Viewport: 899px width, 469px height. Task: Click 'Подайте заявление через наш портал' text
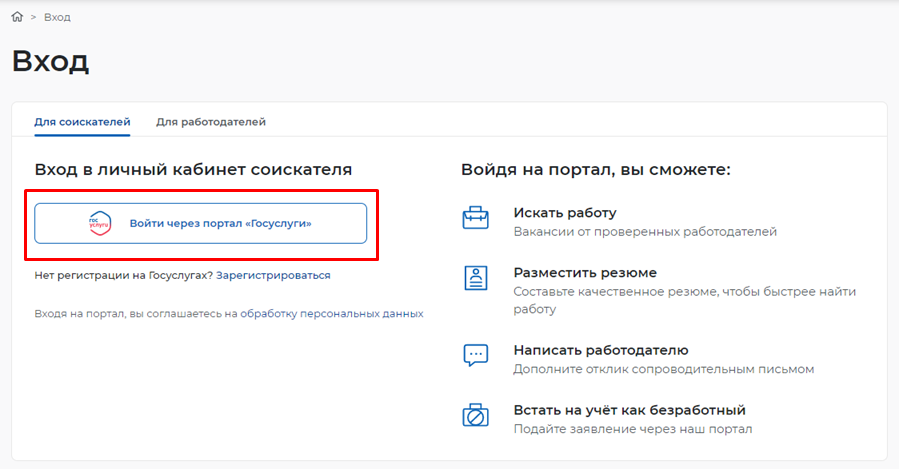(633, 429)
